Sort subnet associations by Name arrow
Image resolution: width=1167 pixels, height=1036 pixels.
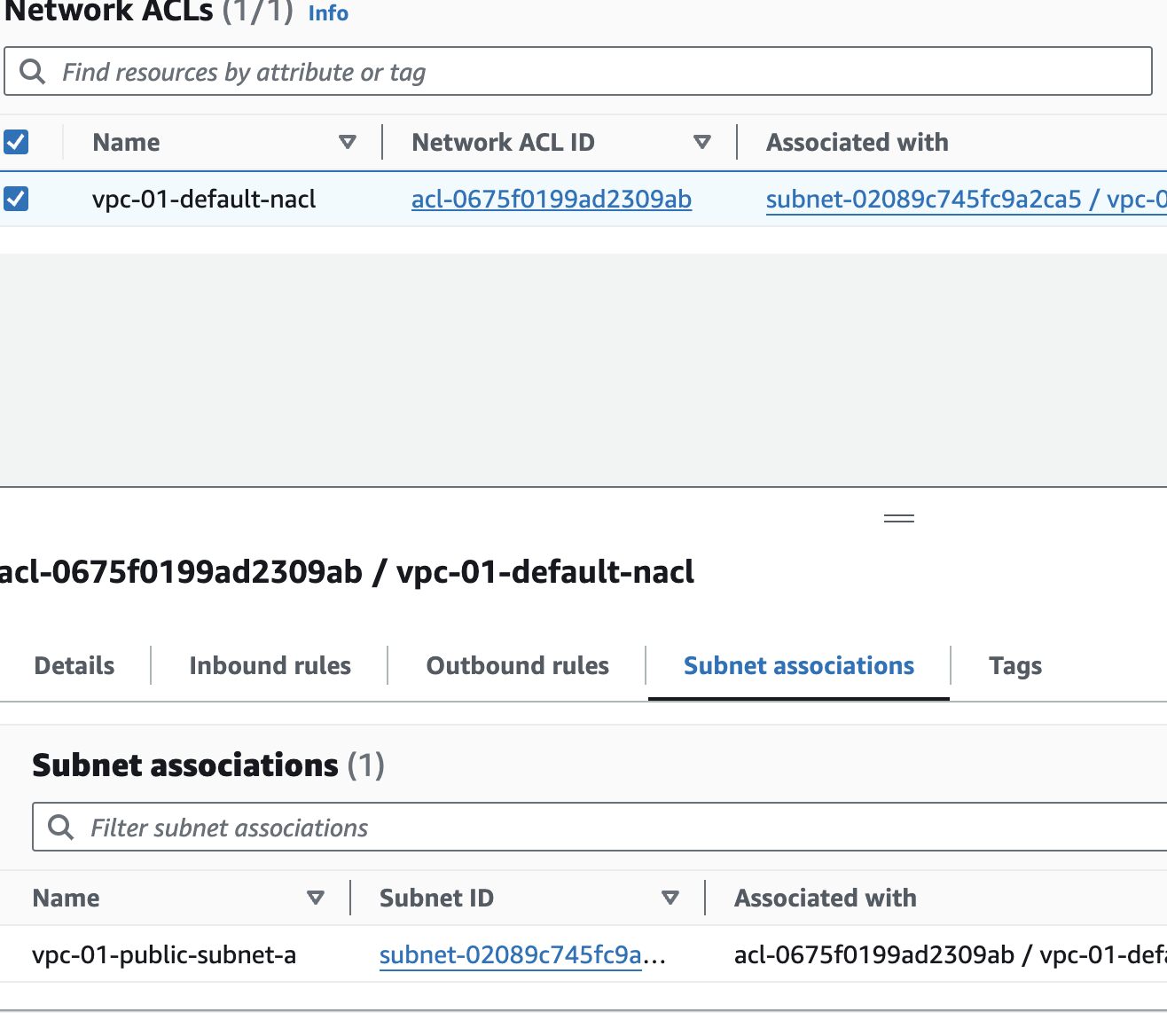(x=315, y=898)
